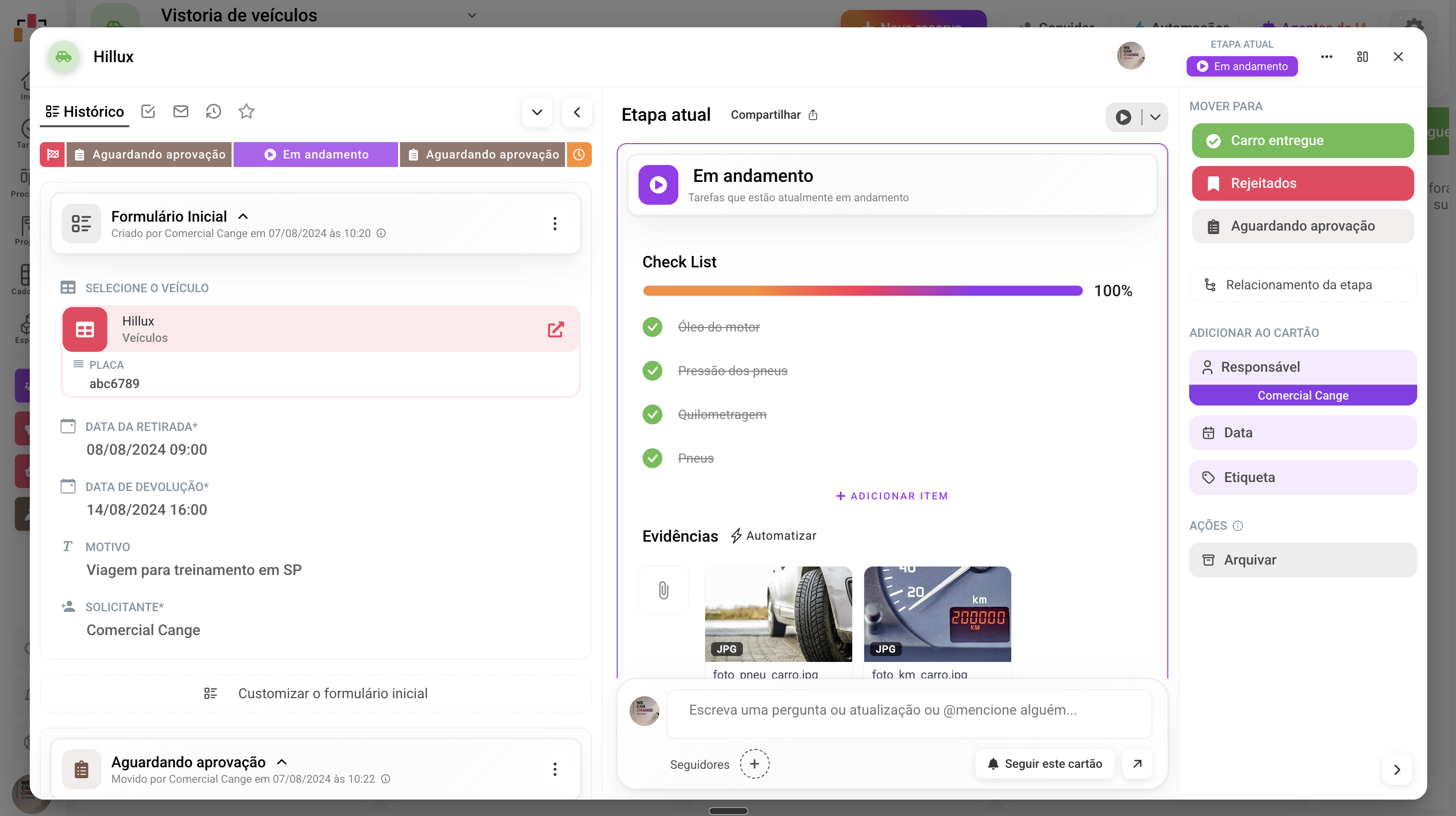Click the user avatar in card header
1456x816 pixels.
(x=1131, y=56)
